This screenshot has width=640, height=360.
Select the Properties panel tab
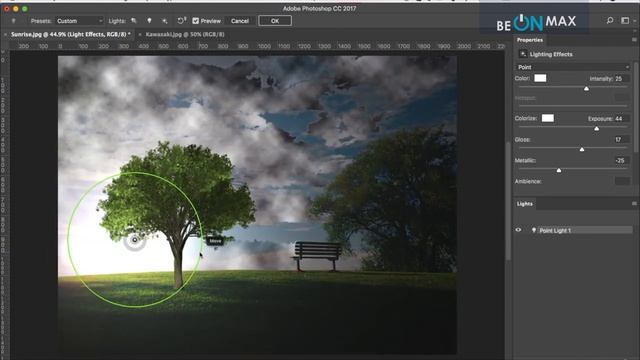point(530,40)
